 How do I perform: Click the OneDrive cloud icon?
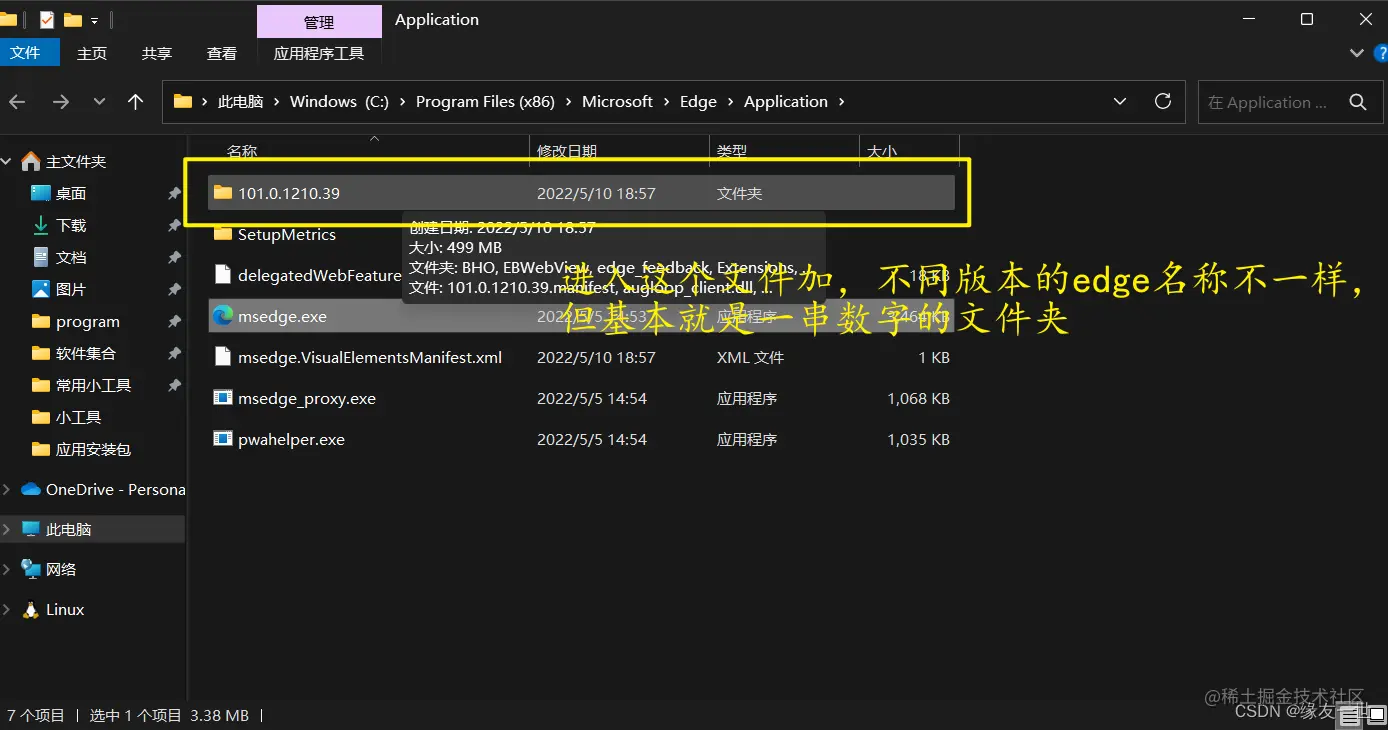[x=31, y=489]
